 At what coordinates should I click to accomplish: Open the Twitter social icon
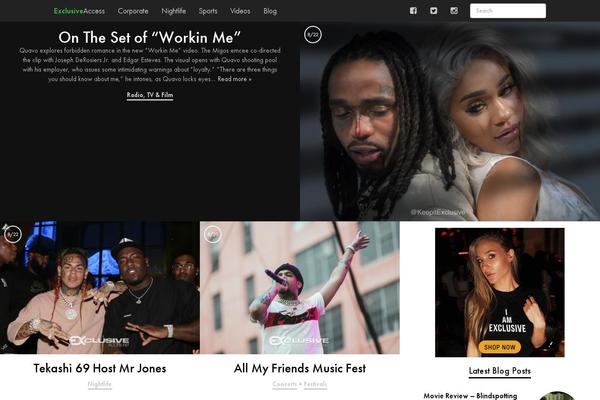(x=434, y=11)
